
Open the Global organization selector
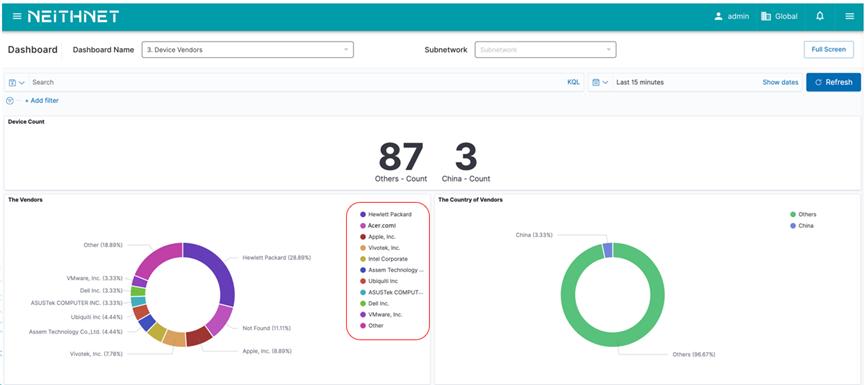pos(779,17)
